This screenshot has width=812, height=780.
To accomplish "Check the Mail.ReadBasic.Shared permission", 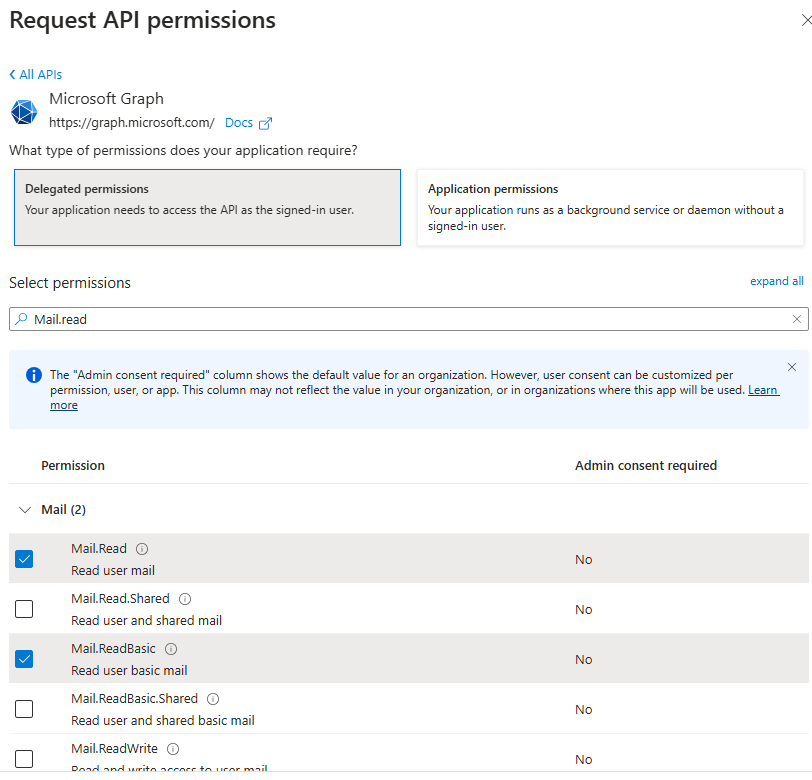I will click(24, 709).
